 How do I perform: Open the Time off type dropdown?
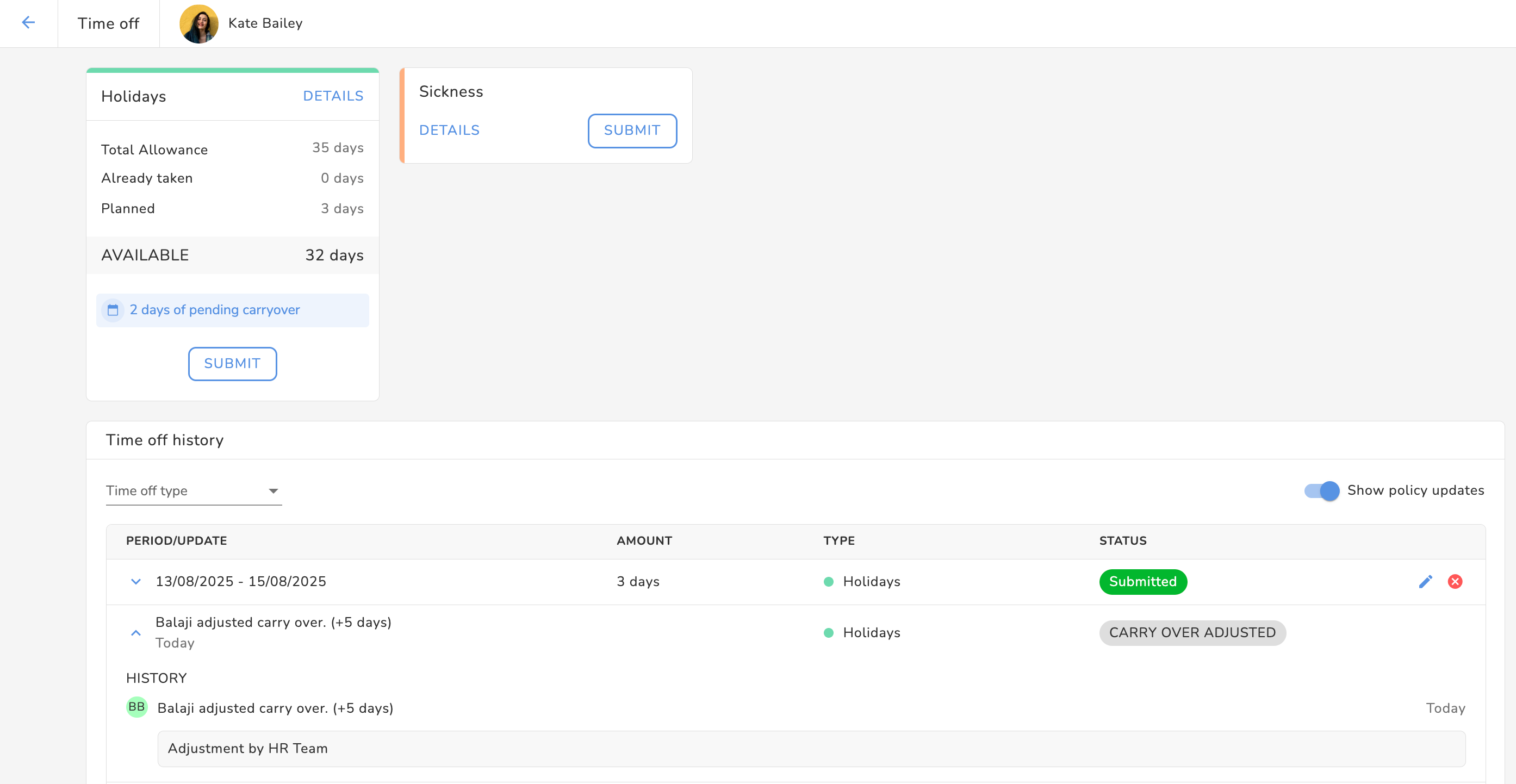click(193, 491)
